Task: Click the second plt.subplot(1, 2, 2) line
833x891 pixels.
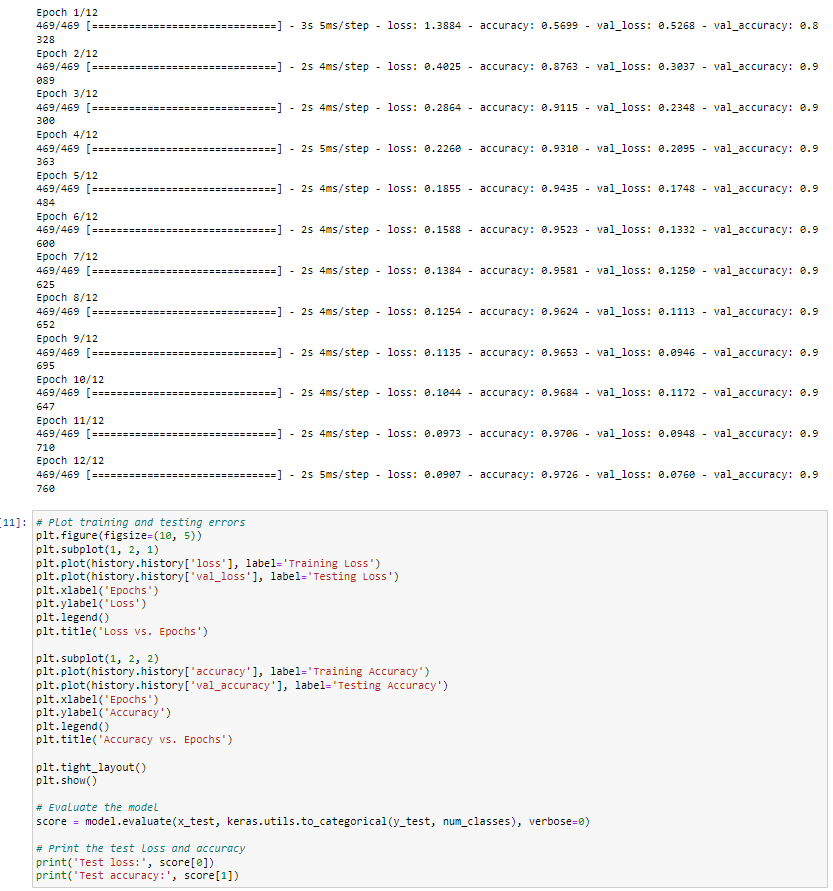Action: point(97,659)
